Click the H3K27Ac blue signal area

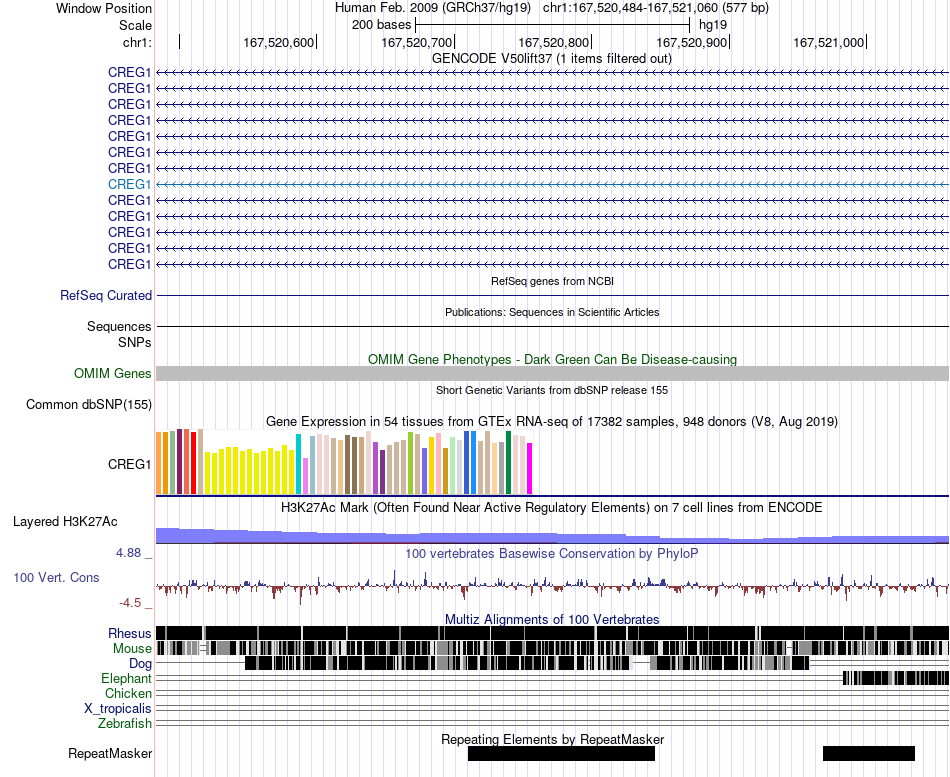[553, 536]
